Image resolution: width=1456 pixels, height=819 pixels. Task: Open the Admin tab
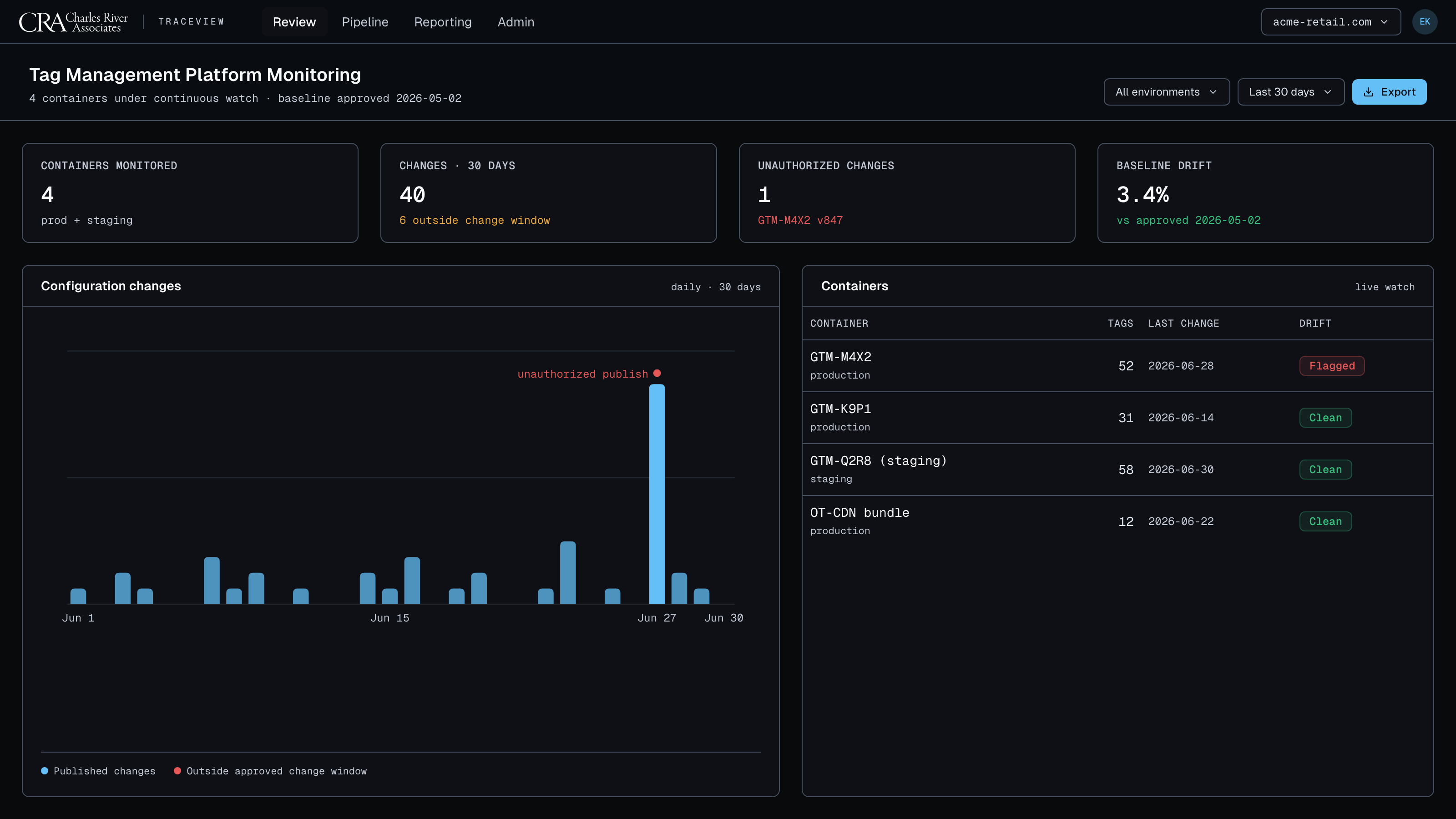(x=516, y=22)
